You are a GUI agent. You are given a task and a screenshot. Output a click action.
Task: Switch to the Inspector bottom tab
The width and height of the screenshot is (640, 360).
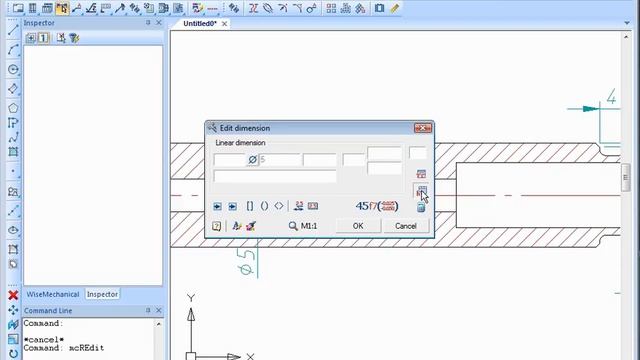pos(102,294)
